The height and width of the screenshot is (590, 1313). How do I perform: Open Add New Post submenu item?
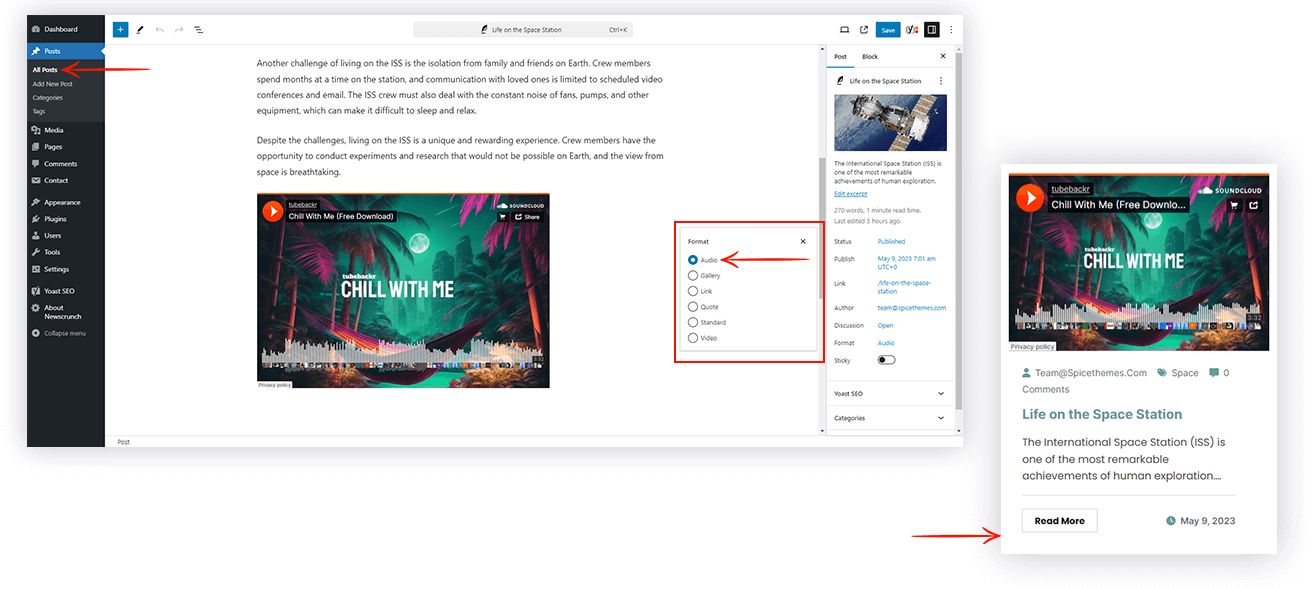pos(52,84)
